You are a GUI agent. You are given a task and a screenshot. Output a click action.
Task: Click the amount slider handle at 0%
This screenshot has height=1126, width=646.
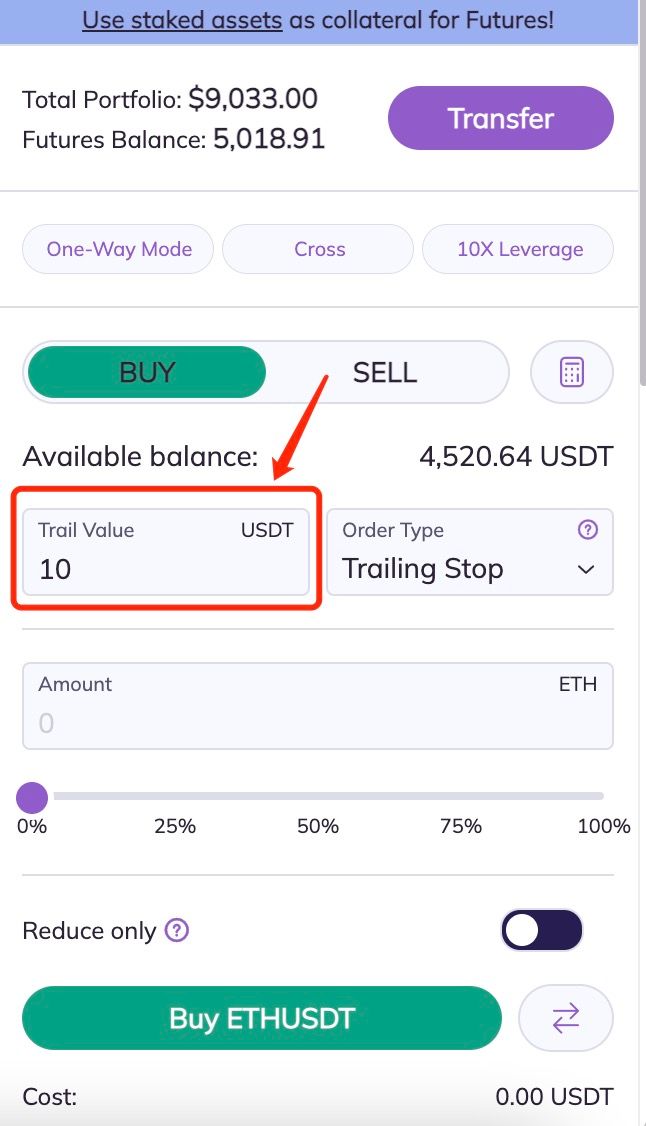point(32,797)
